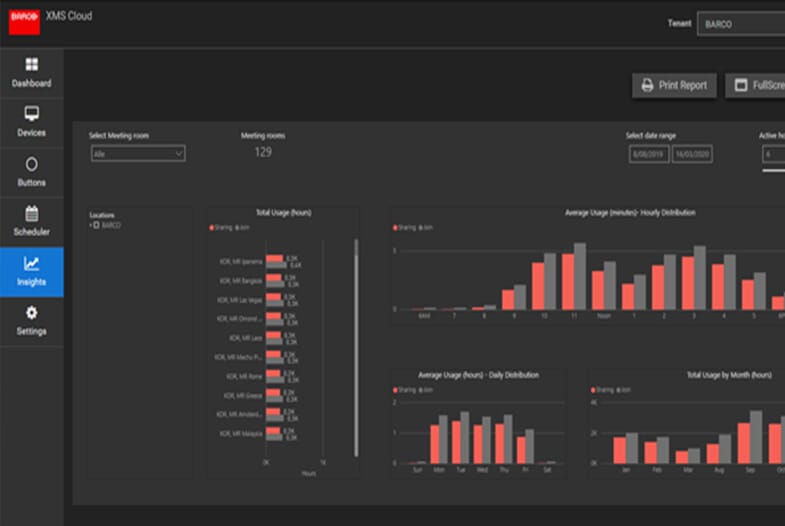
Task: Tick the BARCO location checkbox
Action: tap(98, 226)
